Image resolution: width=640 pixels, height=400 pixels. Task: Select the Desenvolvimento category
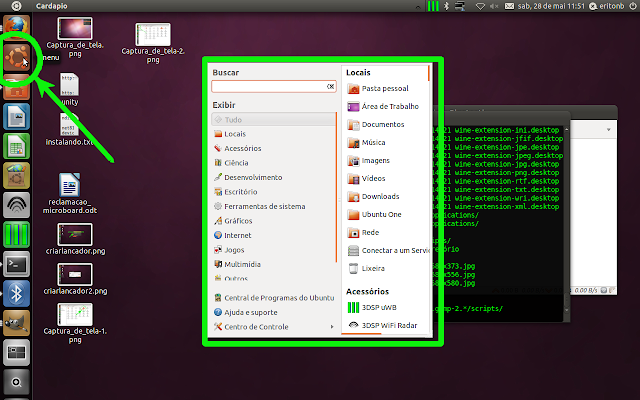click(x=273, y=177)
